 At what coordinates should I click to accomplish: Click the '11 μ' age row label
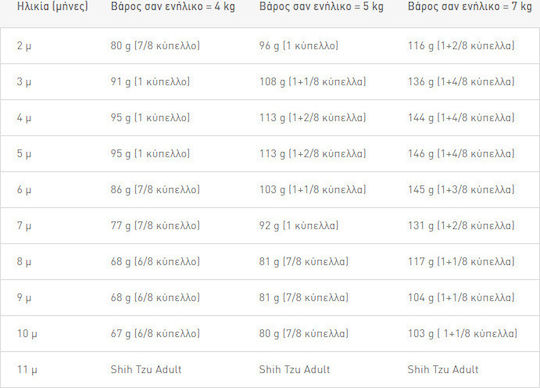pyautogui.click(x=27, y=370)
